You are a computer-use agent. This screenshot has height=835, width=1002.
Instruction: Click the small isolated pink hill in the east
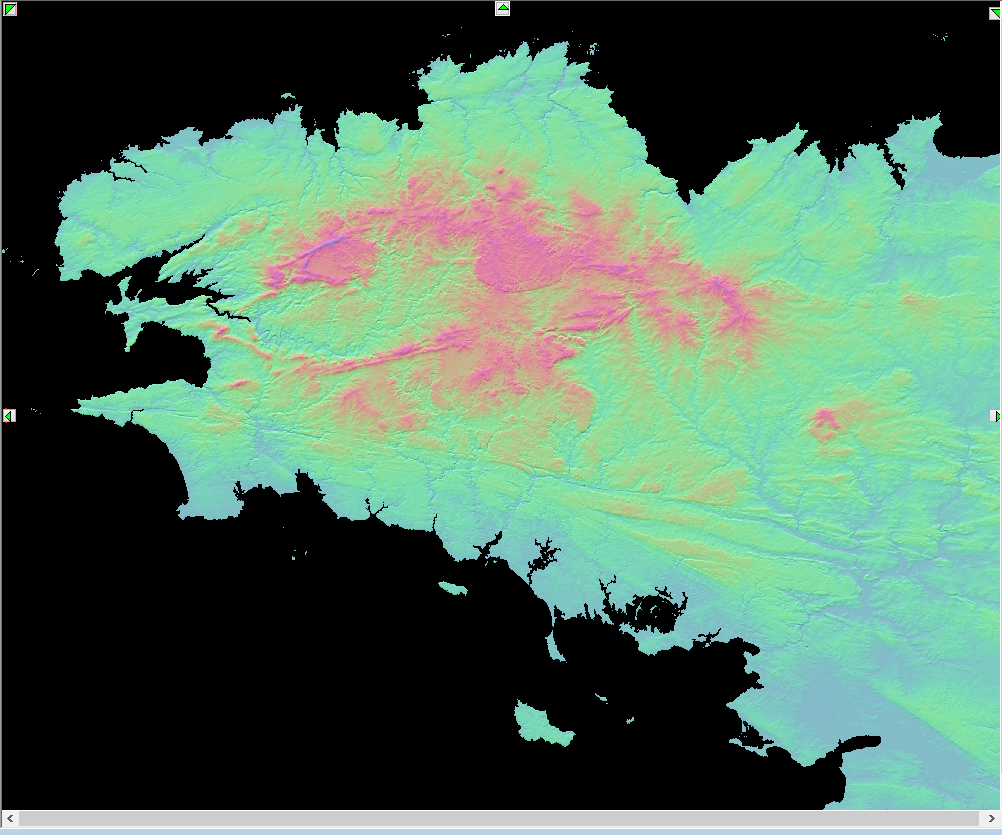pyautogui.click(x=824, y=424)
